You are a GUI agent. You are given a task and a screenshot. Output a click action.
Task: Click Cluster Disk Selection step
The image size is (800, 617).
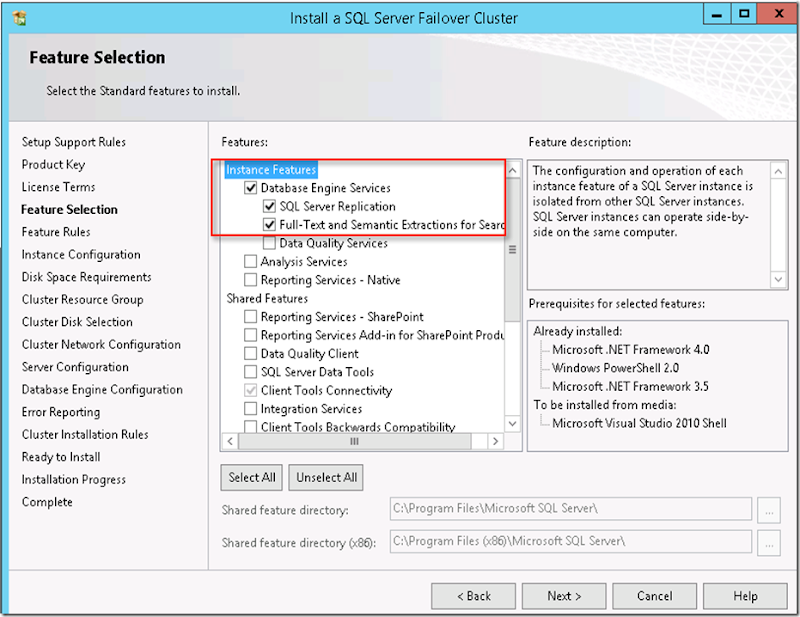point(77,322)
